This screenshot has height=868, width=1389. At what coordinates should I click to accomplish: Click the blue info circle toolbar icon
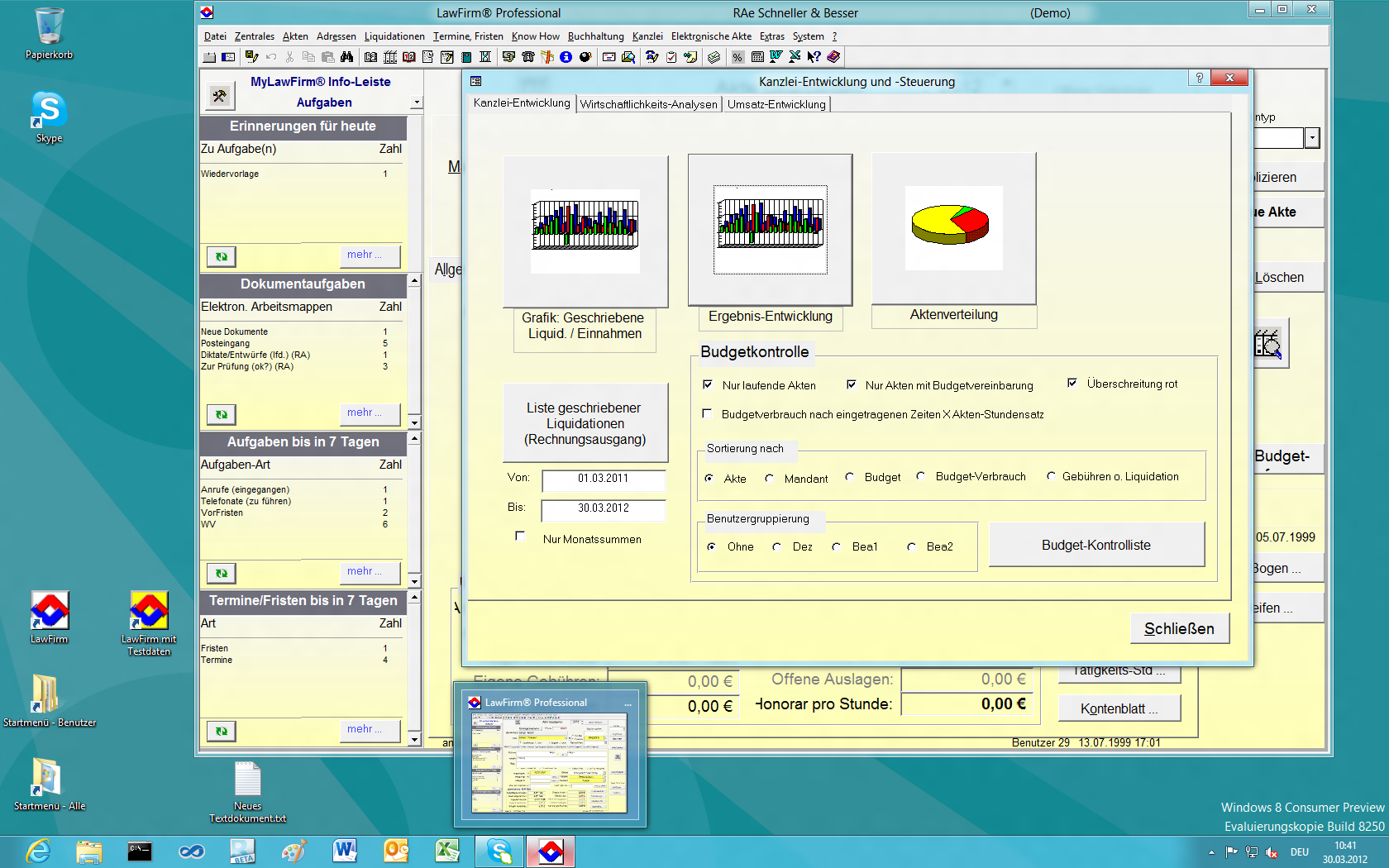point(566,57)
